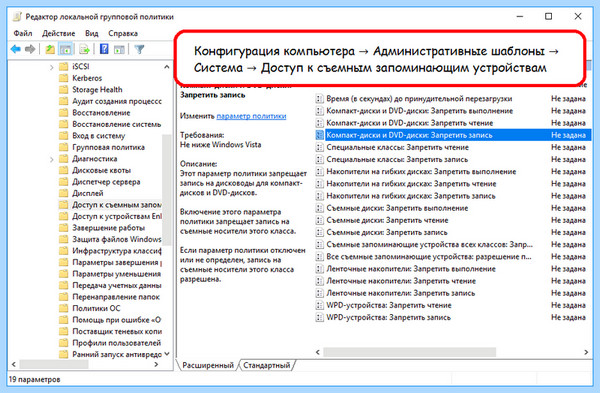Select 'Съемные диски: Запретить выполнение'
The width and height of the screenshot is (600, 393).
(397, 208)
